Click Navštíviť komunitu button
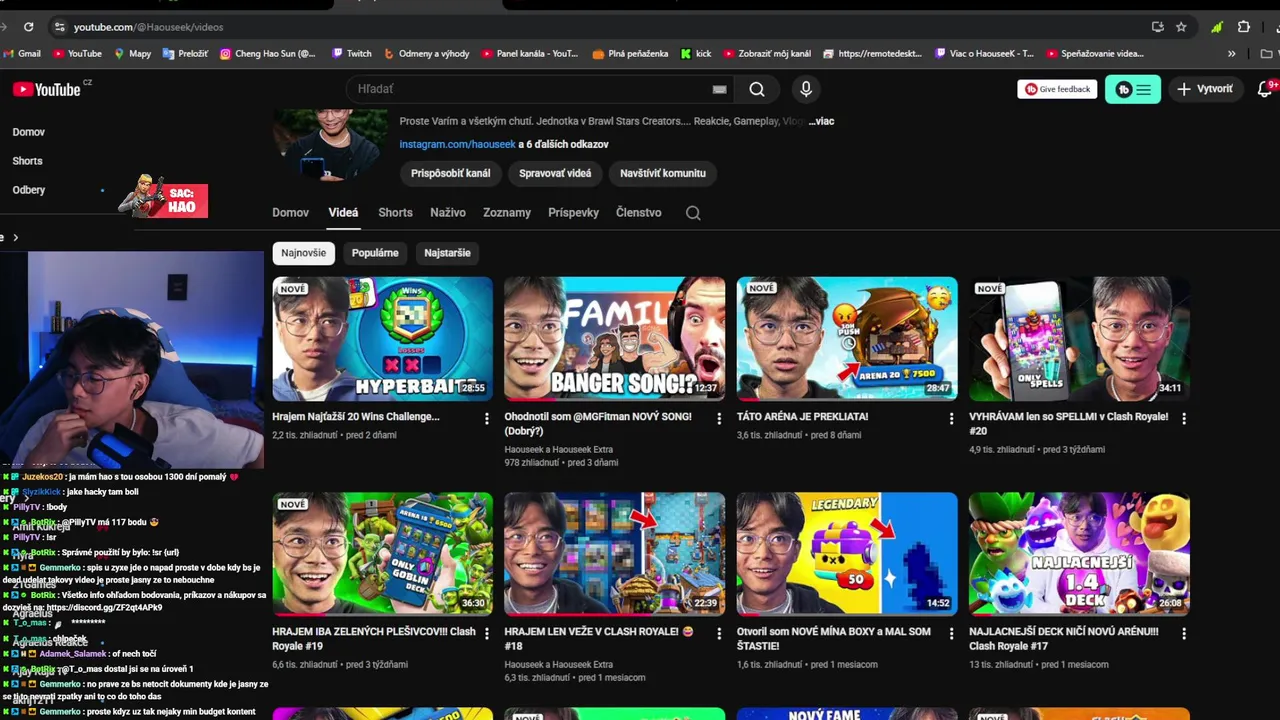Viewport: 1280px width, 720px height. (663, 173)
